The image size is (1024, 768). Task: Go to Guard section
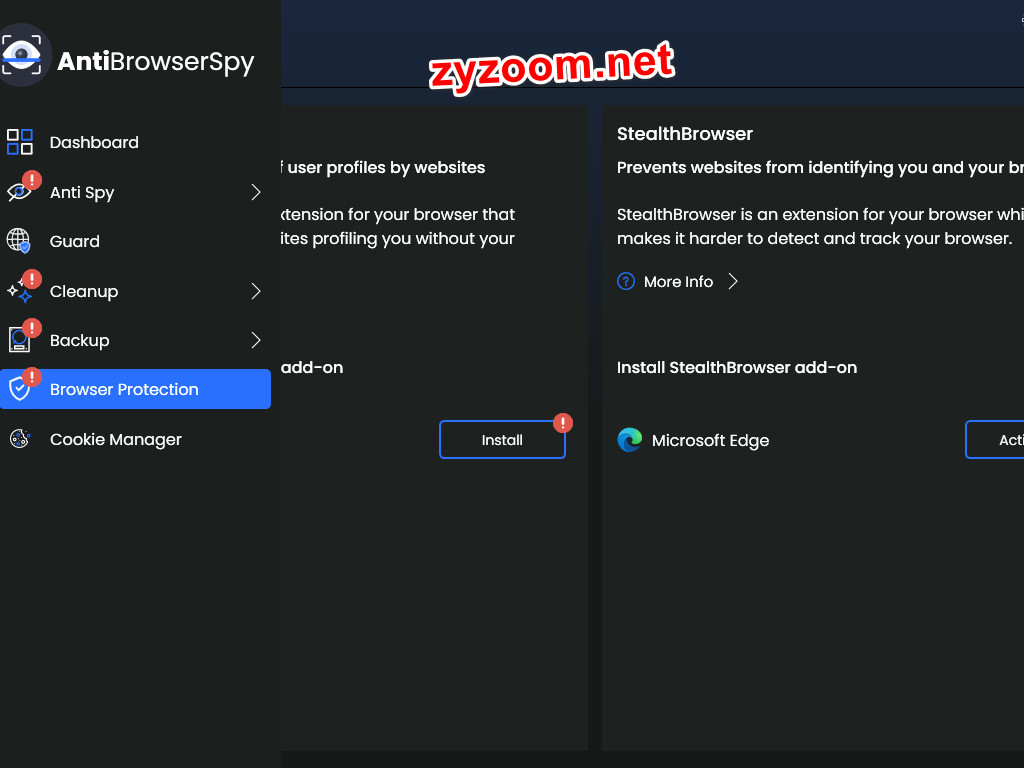[135, 241]
